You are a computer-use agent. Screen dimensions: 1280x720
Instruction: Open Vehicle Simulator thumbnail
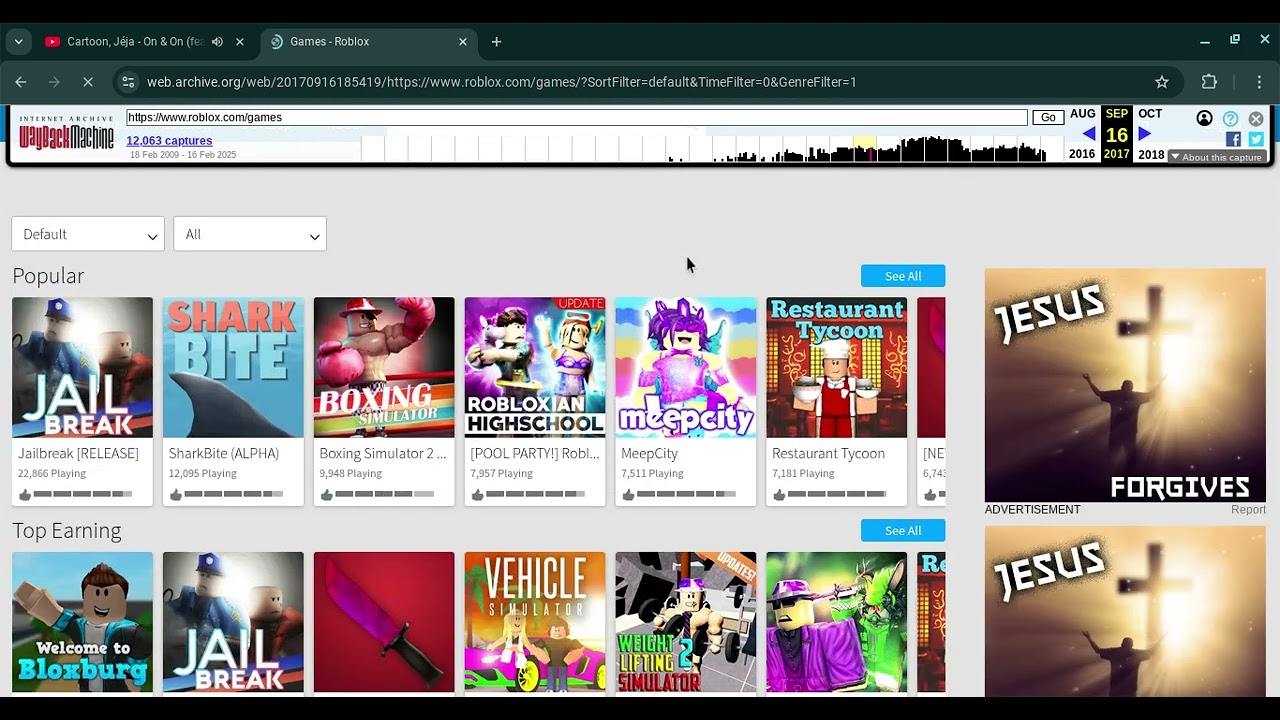535,622
